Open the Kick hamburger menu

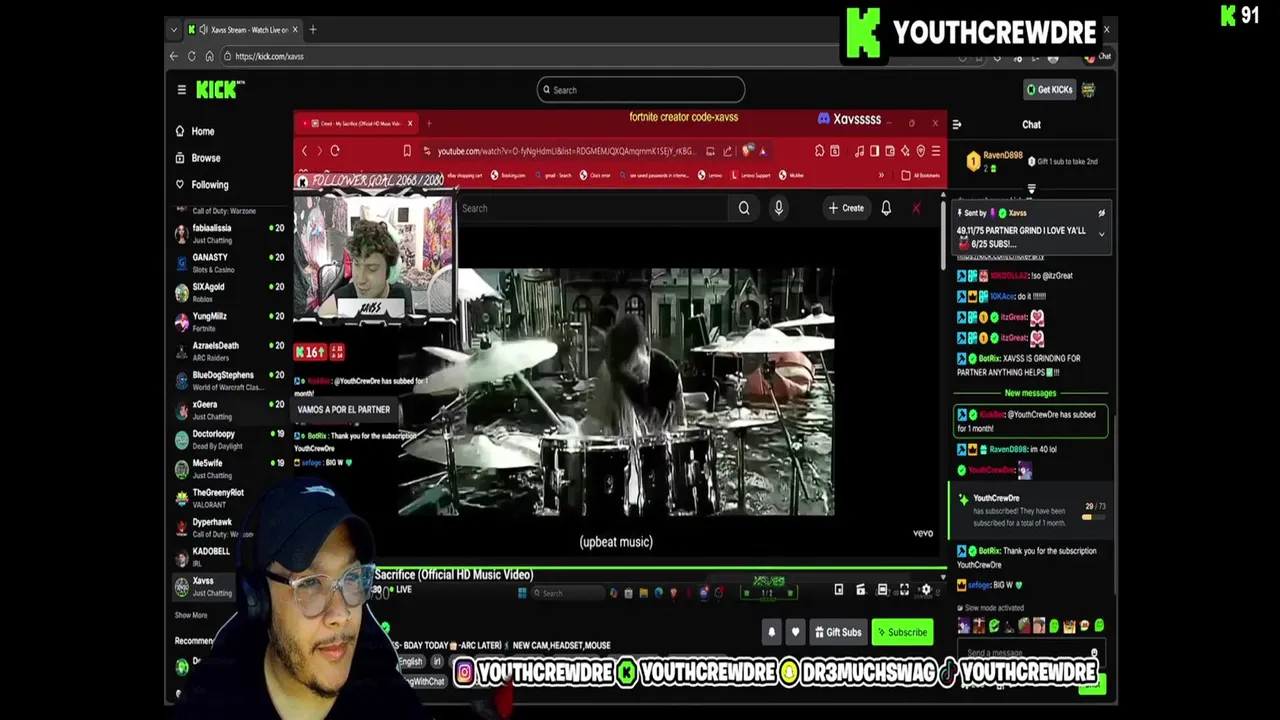coord(181,90)
